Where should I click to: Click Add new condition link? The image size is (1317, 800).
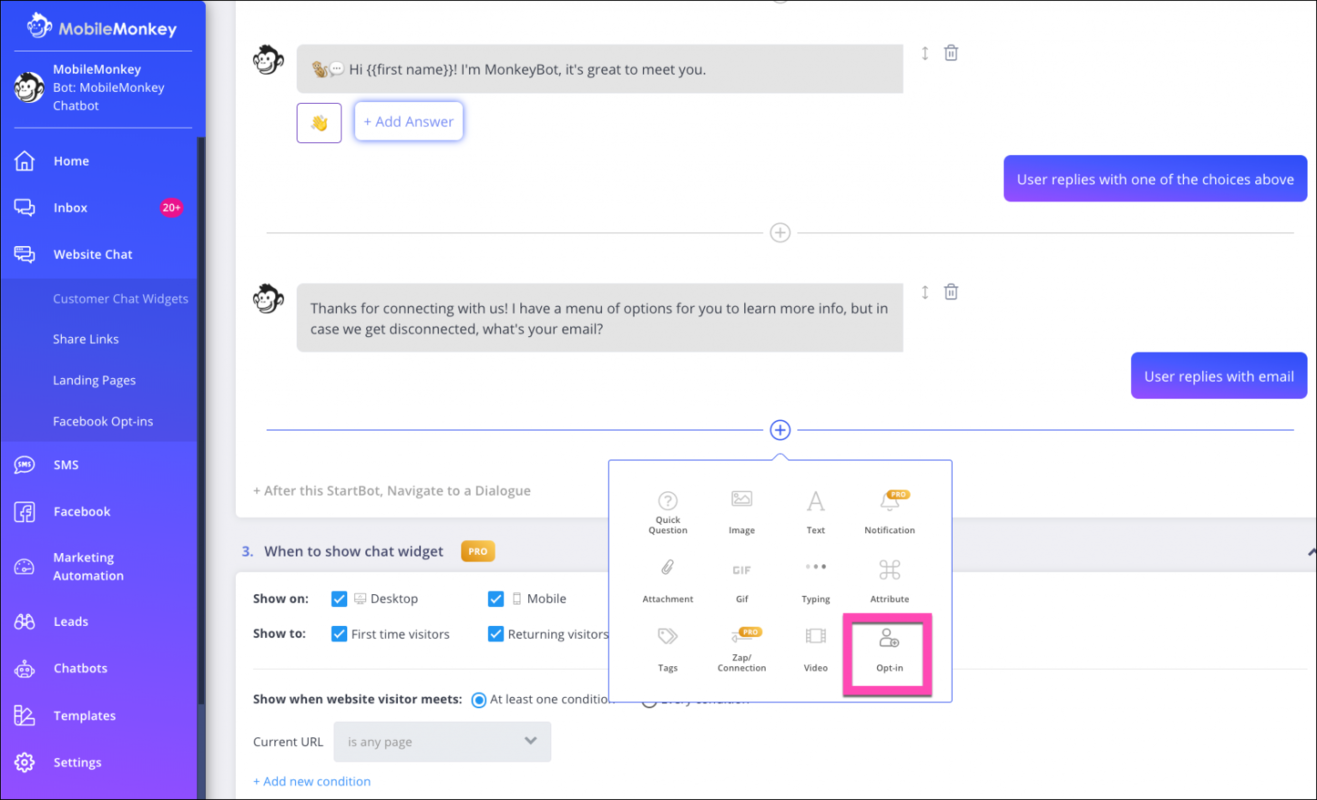tap(312, 782)
